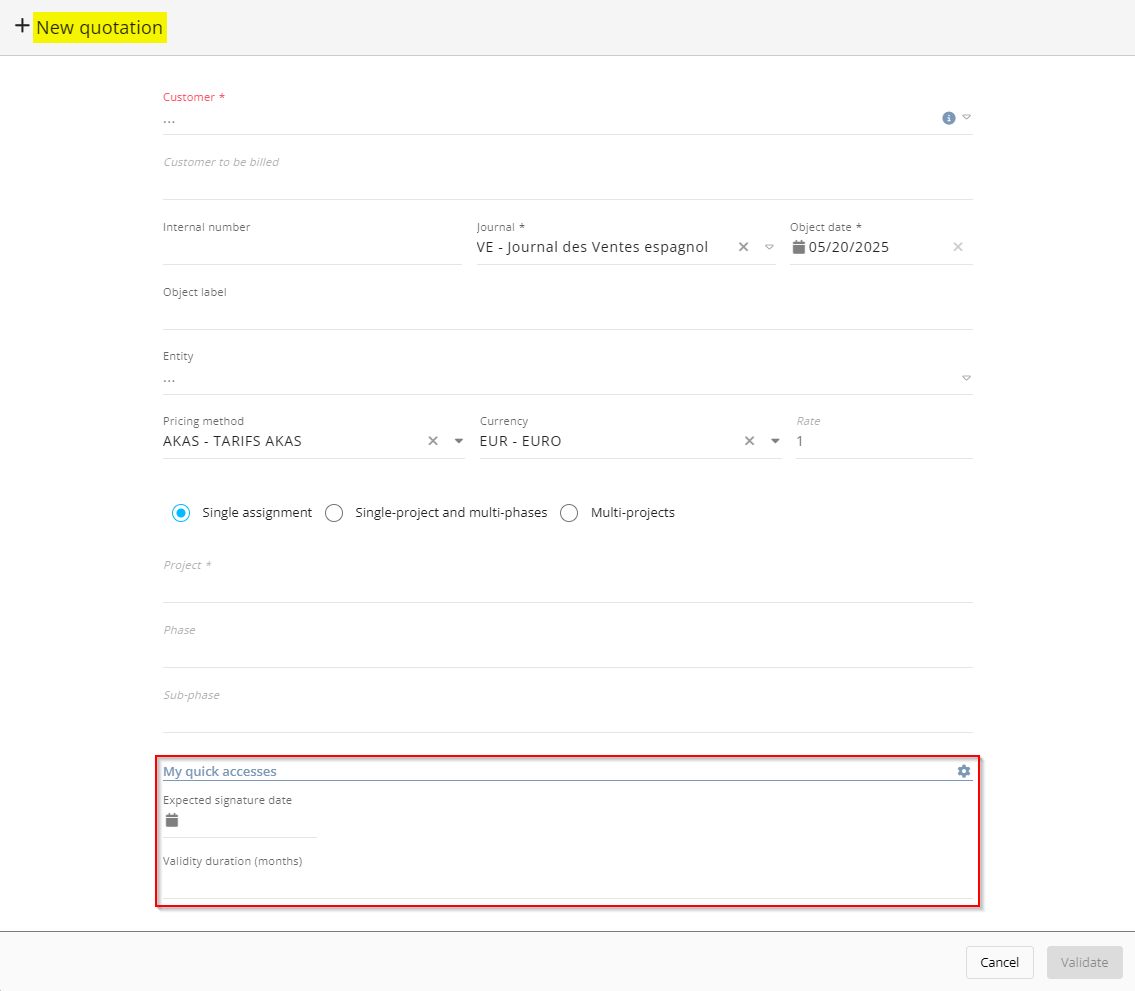Open the Journal dropdown list
Screen dimensions: 1135x991
click(769, 247)
